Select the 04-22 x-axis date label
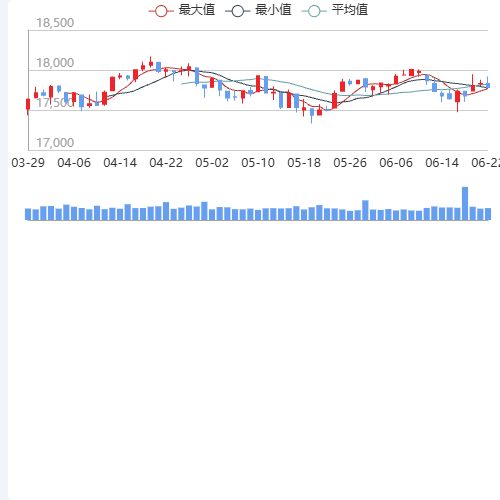500x500 pixels. (166, 163)
